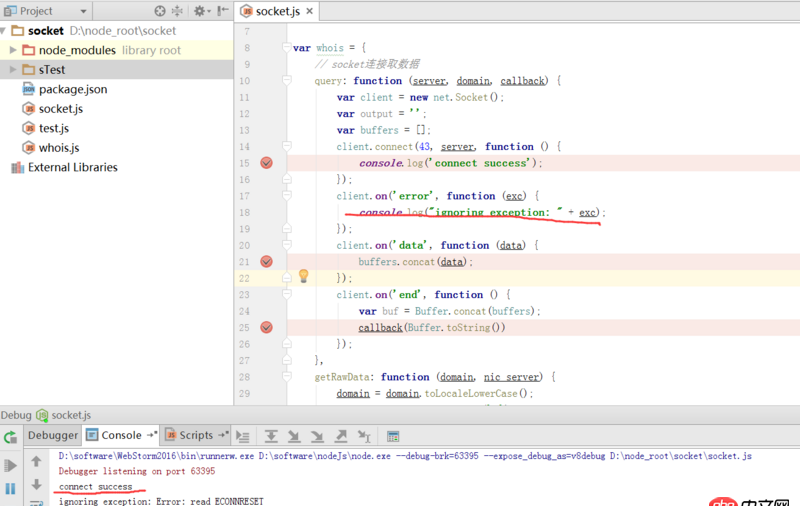This screenshot has height=506, width=800.
Task: Click the Step Out debug icon
Action: [340, 436]
